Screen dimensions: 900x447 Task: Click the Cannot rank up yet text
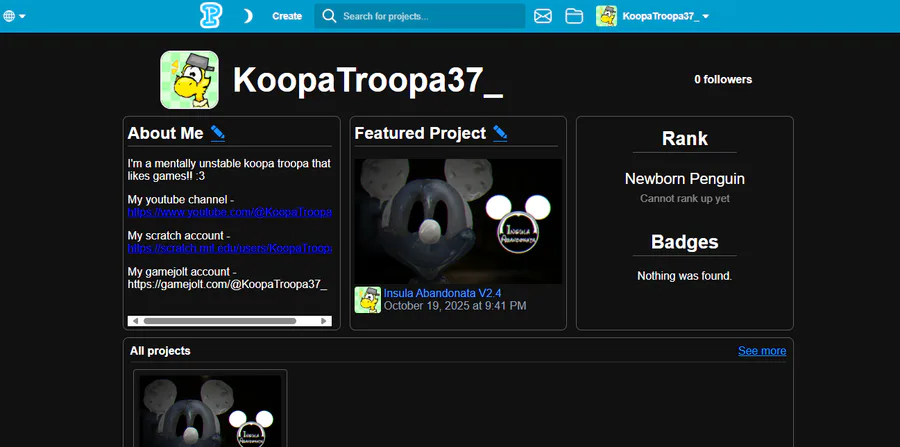(x=685, y=199)
